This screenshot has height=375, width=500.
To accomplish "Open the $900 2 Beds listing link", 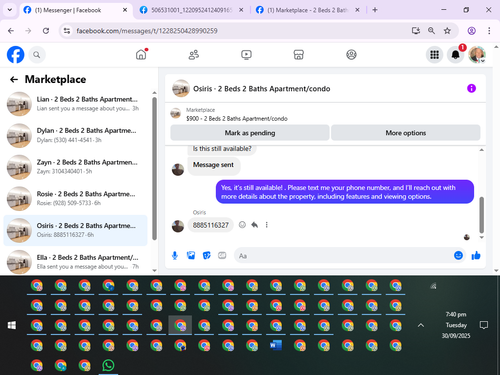I will click(x=237, y=119).
